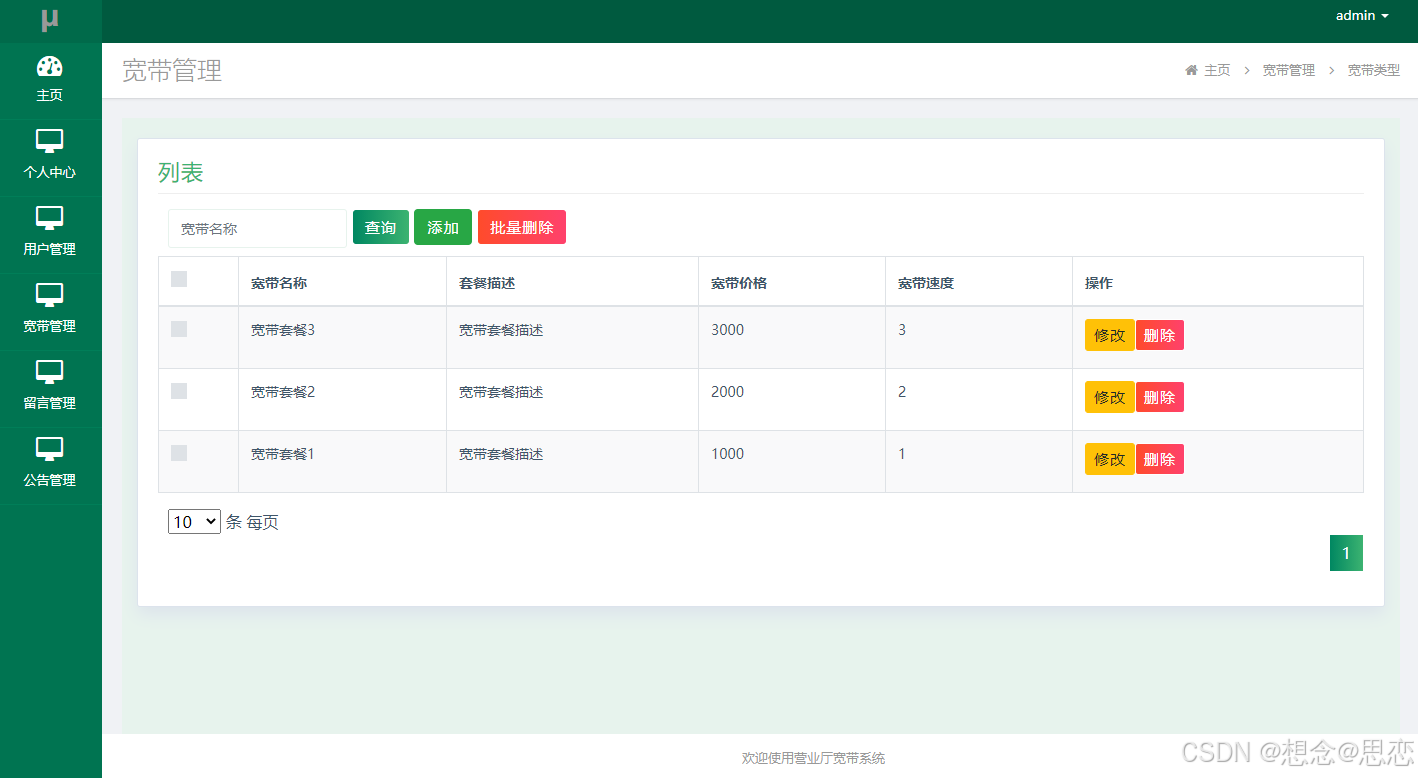Toggle the select-all checkbox in table header
The image size is (1418, 778).
coord(179,279)
